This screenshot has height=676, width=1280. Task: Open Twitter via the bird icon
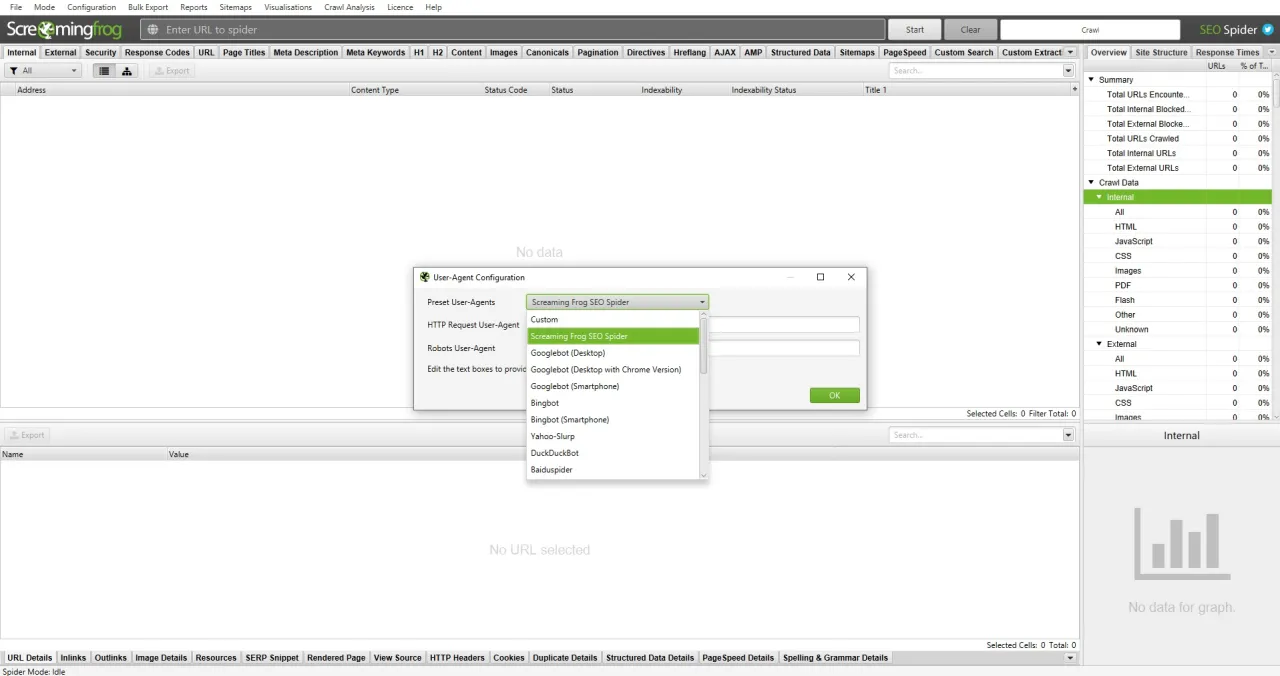[x=1268, y=29]
